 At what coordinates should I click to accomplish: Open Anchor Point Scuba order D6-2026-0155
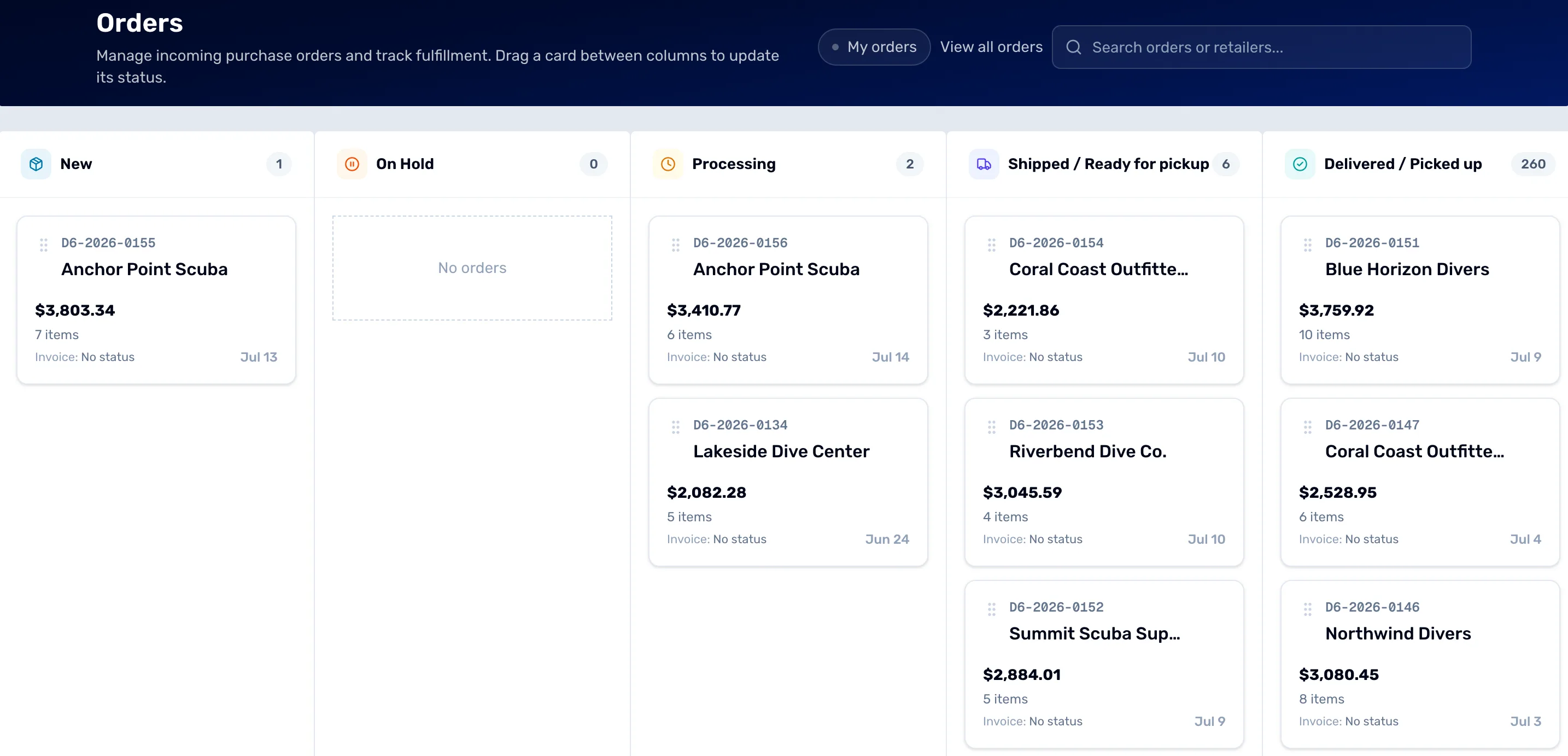tap(156, 300)
